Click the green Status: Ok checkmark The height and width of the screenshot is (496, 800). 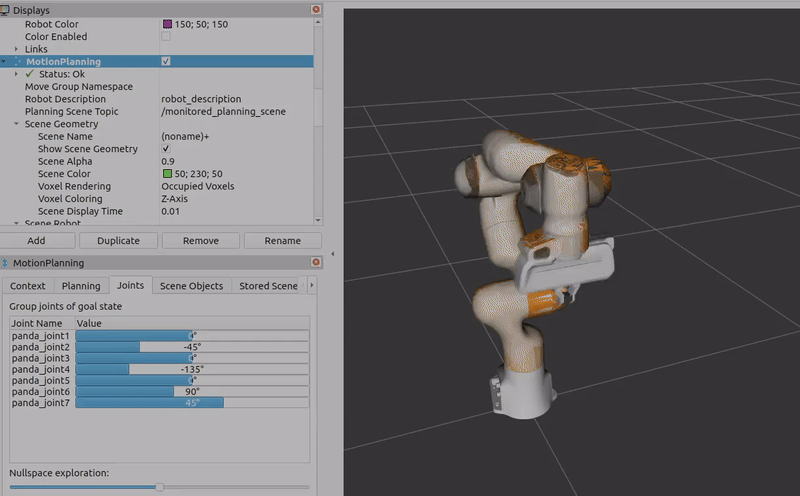pos(30,74)
